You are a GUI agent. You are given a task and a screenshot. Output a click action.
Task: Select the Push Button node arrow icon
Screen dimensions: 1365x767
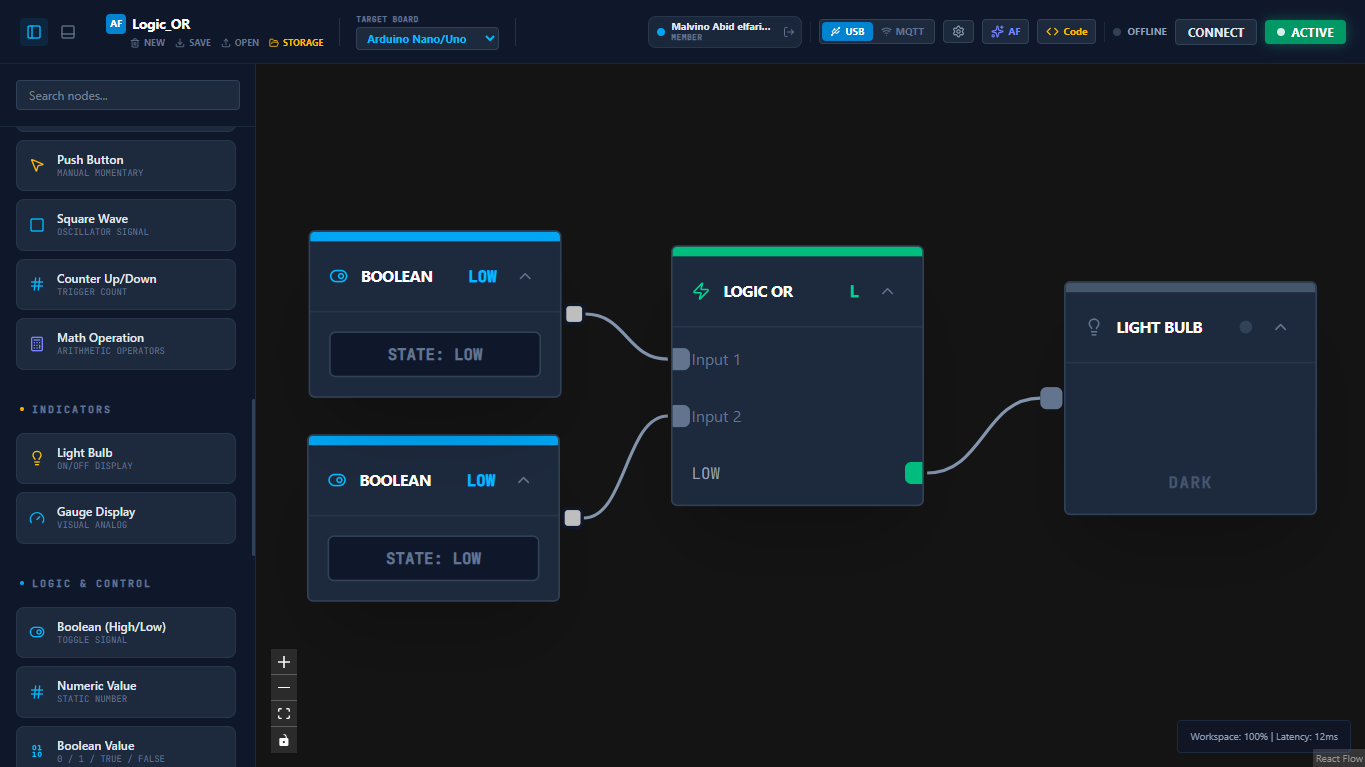coord(37,165)
